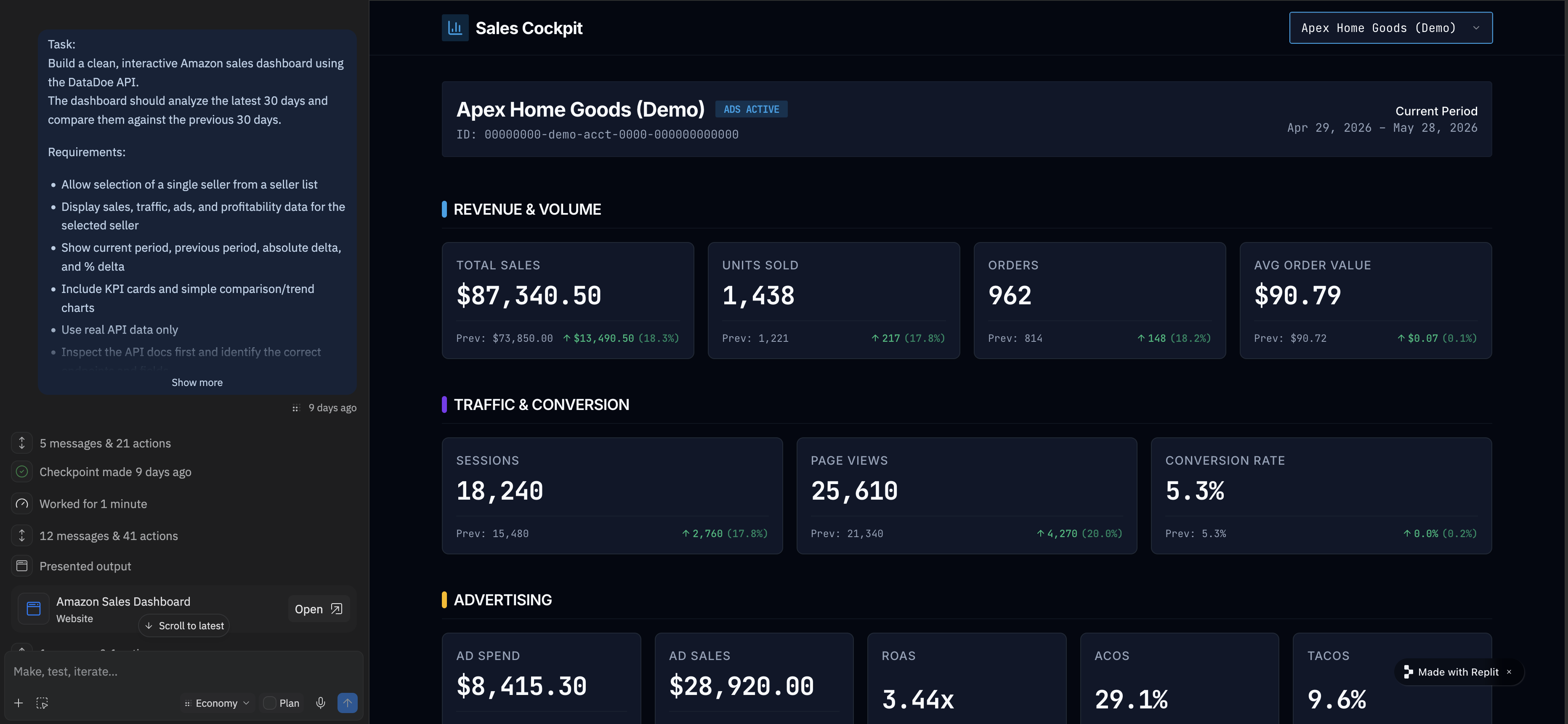Click the Checkpoint made 9 days ago icon
1568x724 pixels.
22,471
